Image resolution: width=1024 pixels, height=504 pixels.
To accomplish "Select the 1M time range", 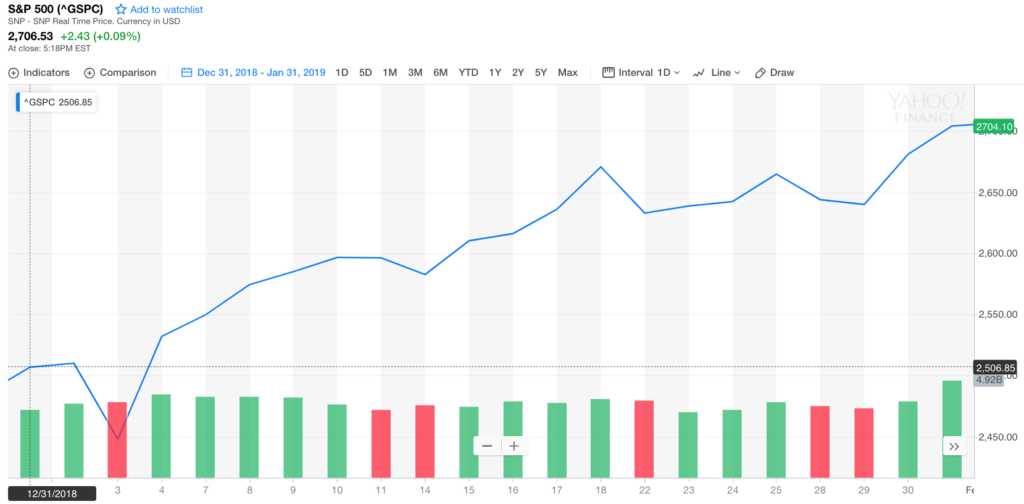I will [x=390, y=73].
